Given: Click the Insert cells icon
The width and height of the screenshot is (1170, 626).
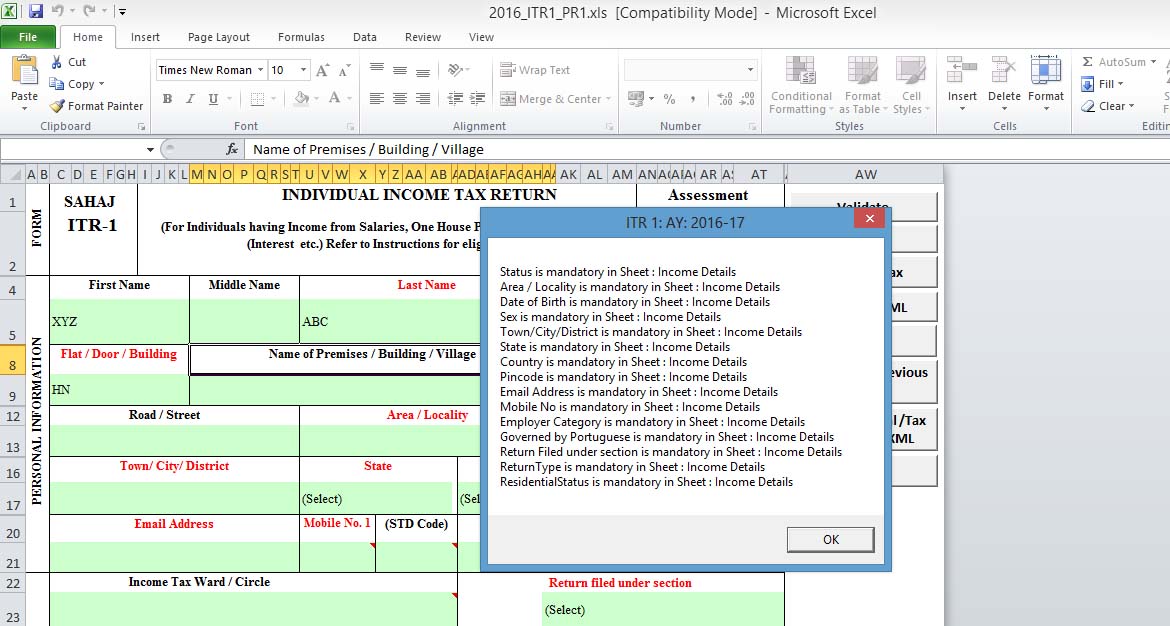Looking at the screenshot, I should pos(962,71).
